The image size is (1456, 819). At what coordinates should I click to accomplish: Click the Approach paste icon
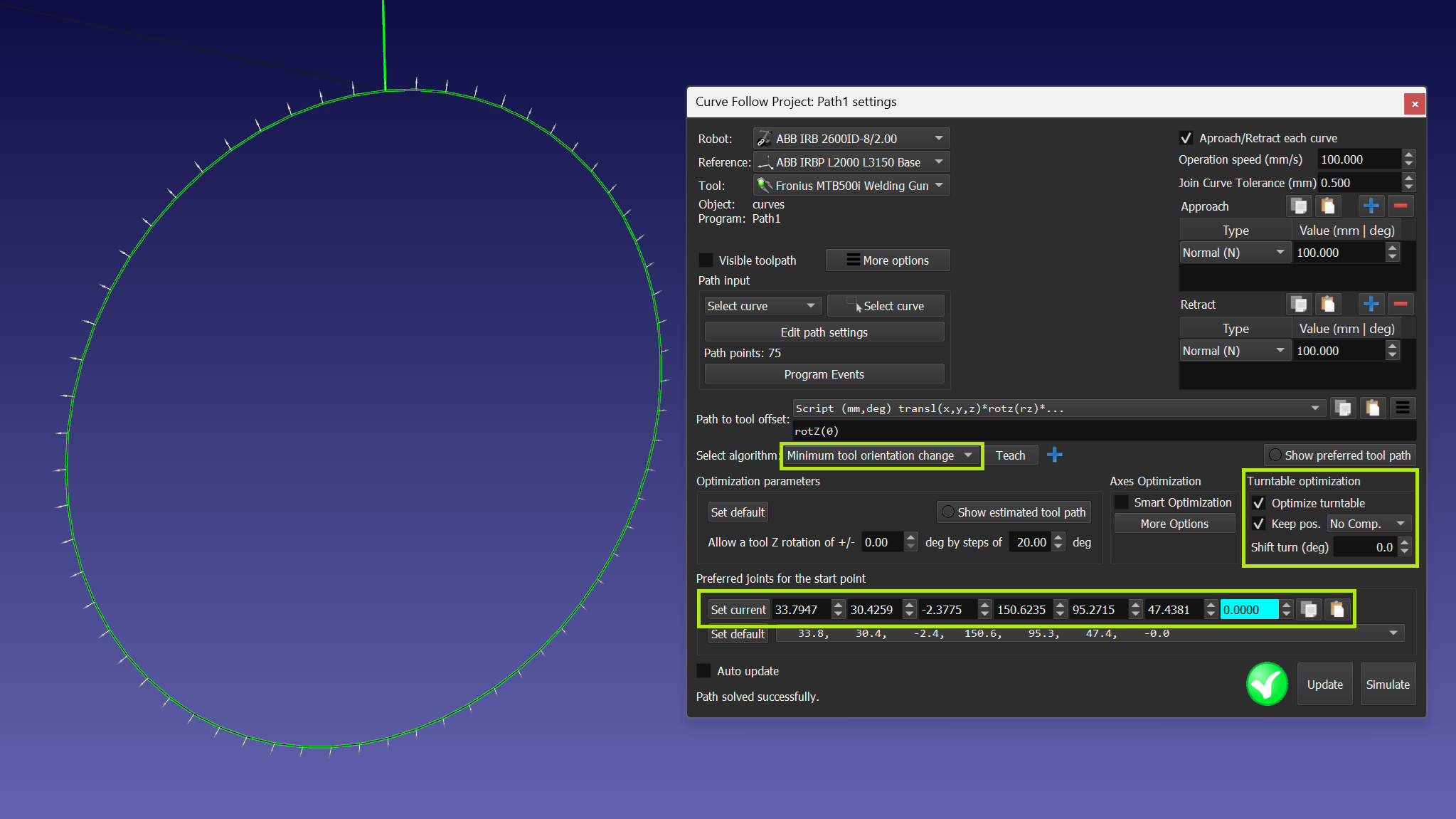coord(1327,206)
